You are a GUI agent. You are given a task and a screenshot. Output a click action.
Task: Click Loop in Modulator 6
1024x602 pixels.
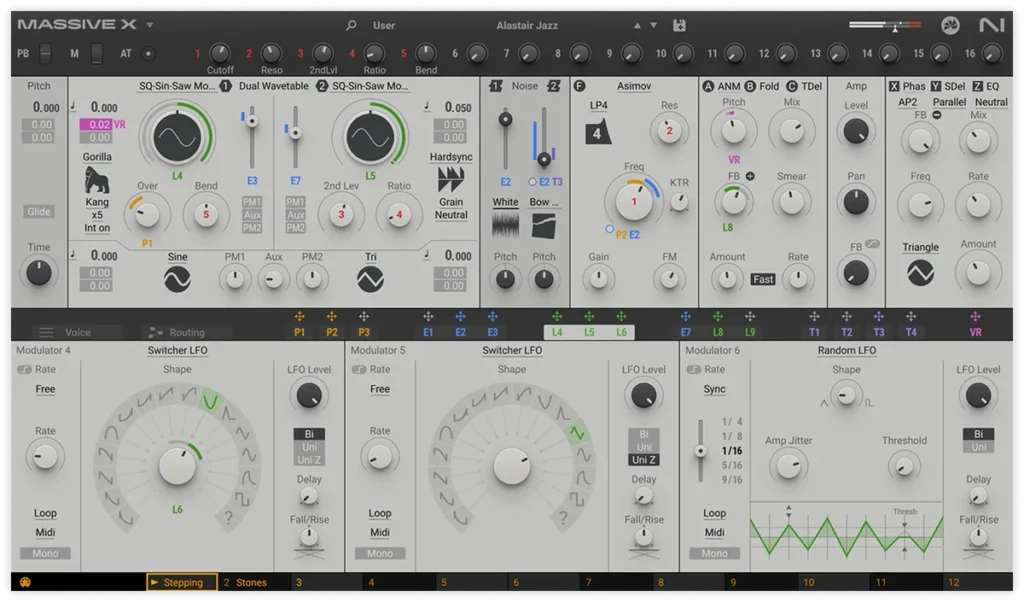714,513
